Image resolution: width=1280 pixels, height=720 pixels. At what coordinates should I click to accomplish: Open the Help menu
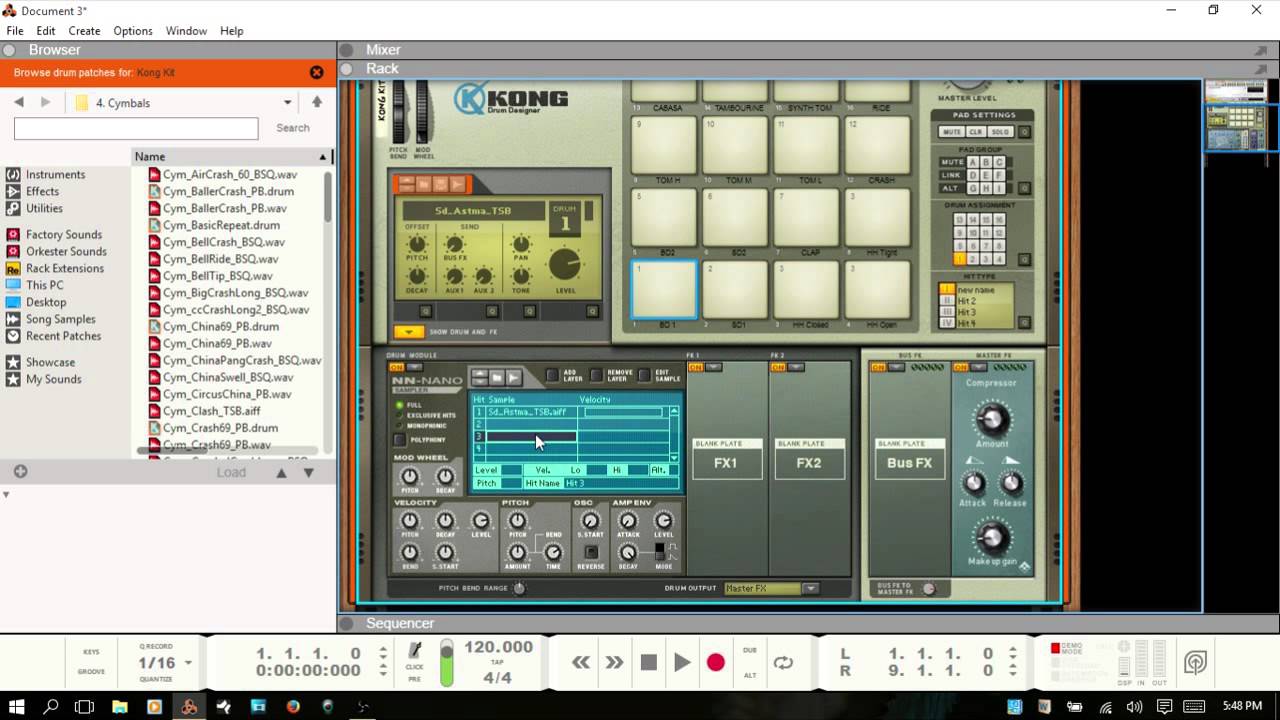(232, 31)
